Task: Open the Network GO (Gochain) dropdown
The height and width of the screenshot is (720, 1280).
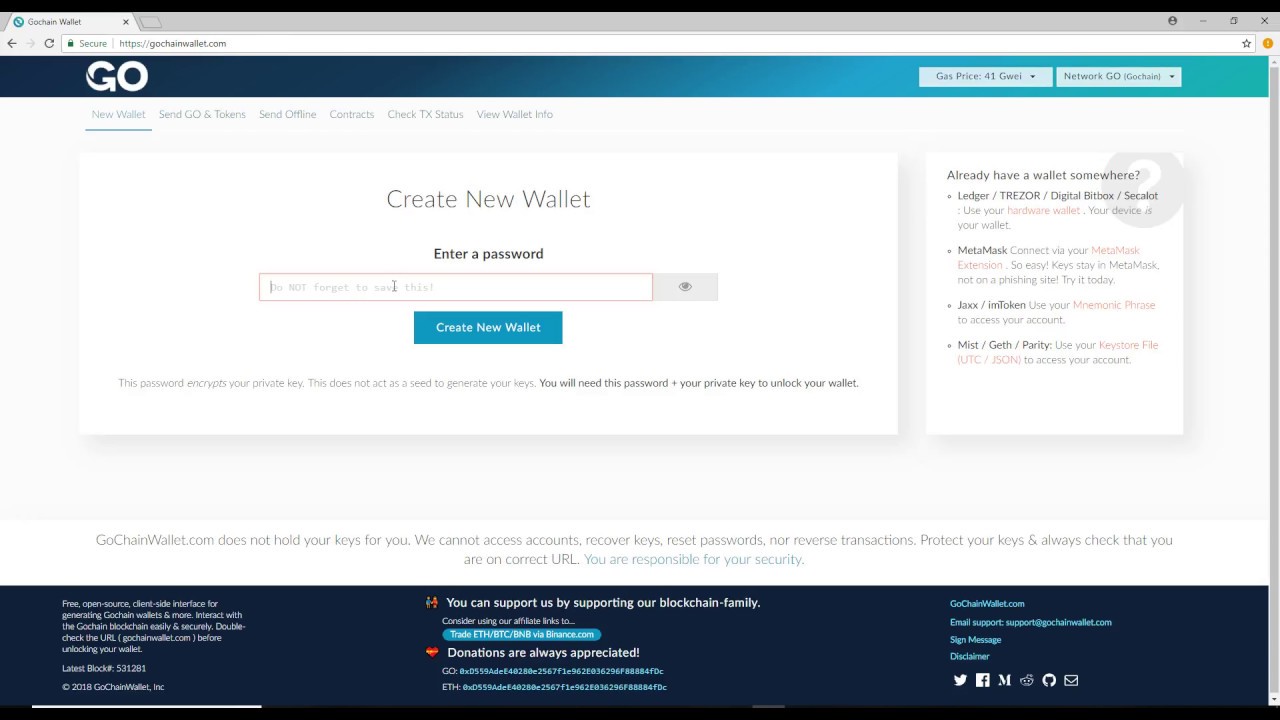Action: [1118, 76]
